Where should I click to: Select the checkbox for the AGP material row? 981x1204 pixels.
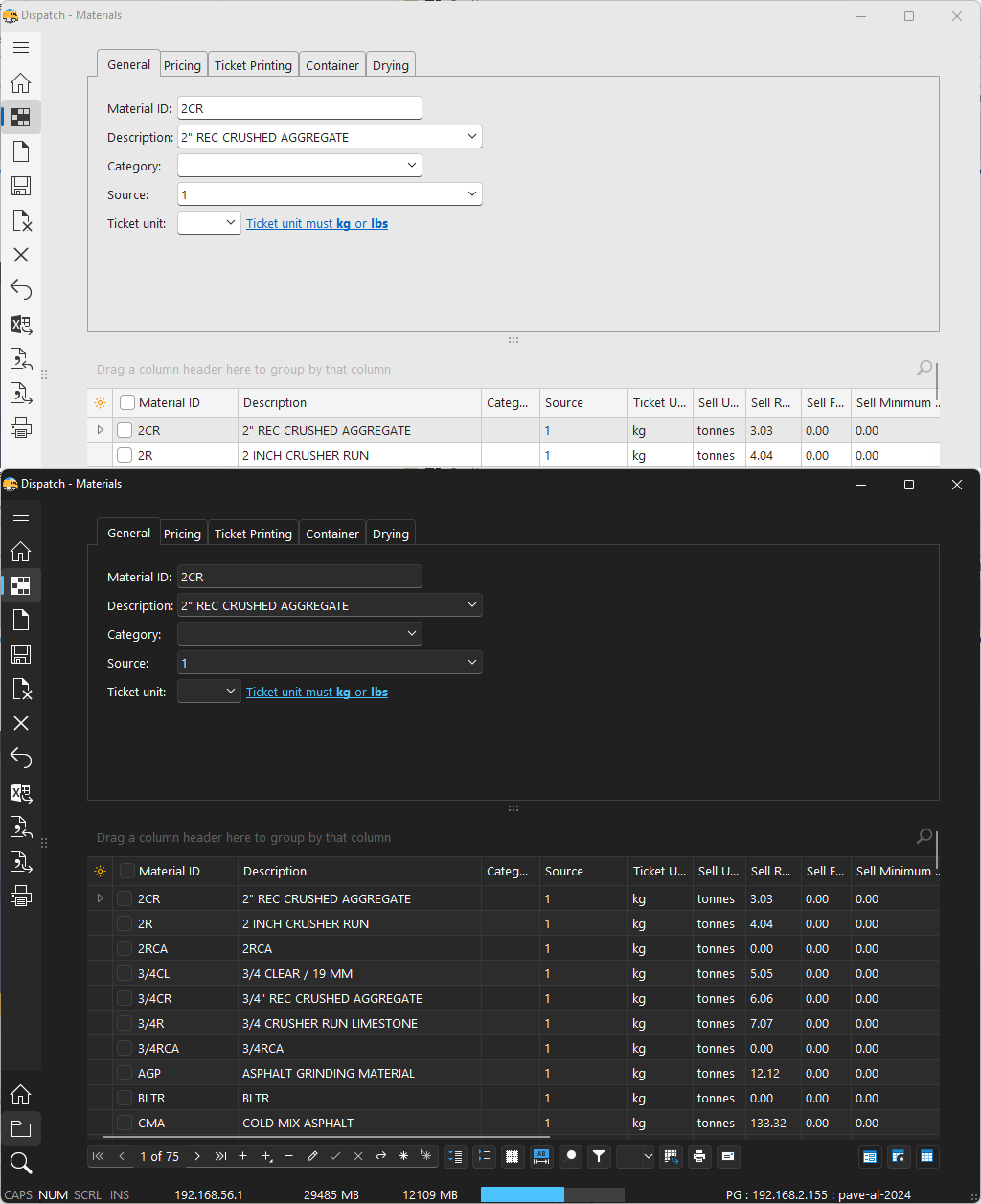point(125,1074)
